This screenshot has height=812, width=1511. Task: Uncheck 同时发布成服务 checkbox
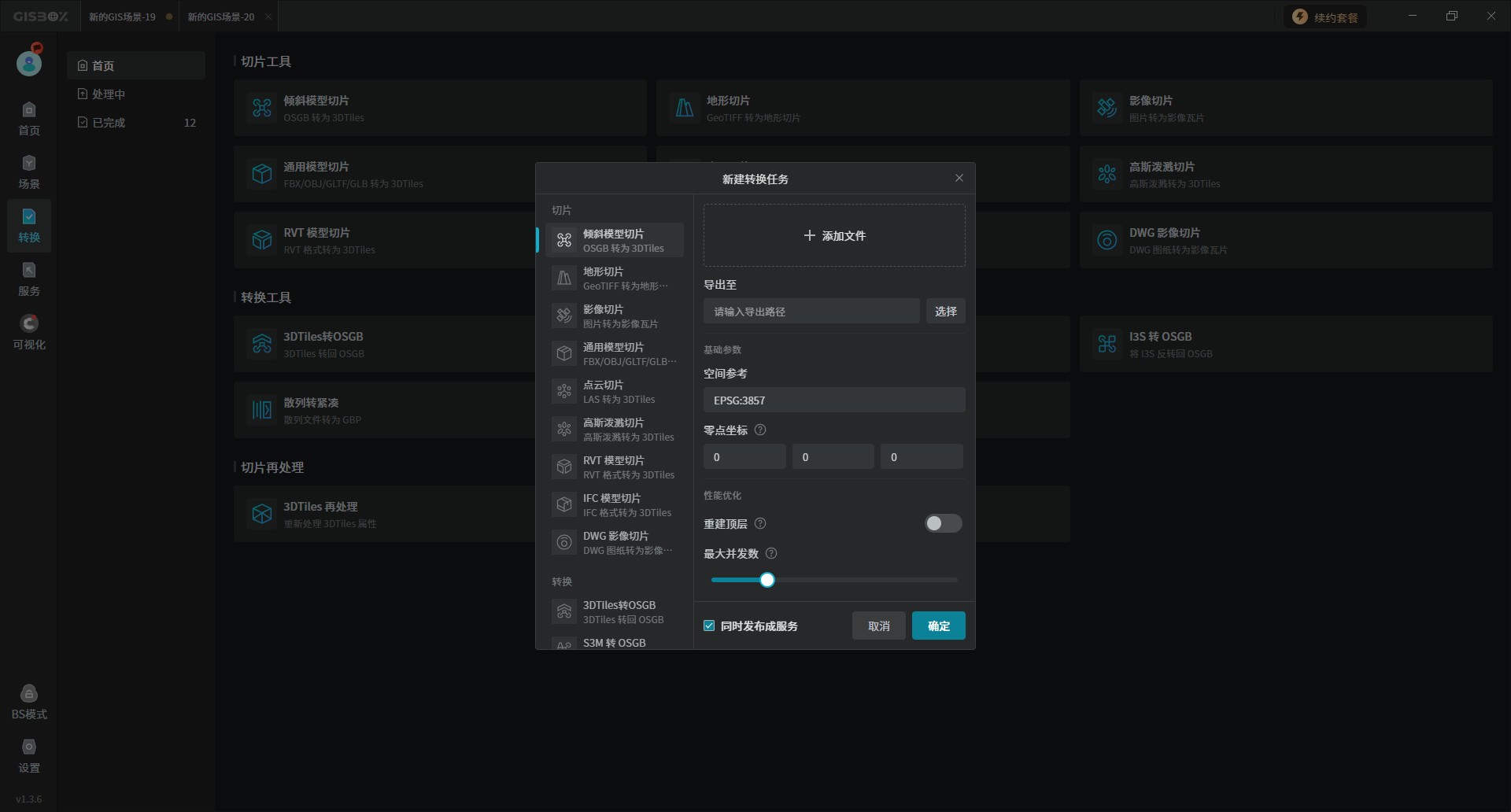tap(709, 626)
